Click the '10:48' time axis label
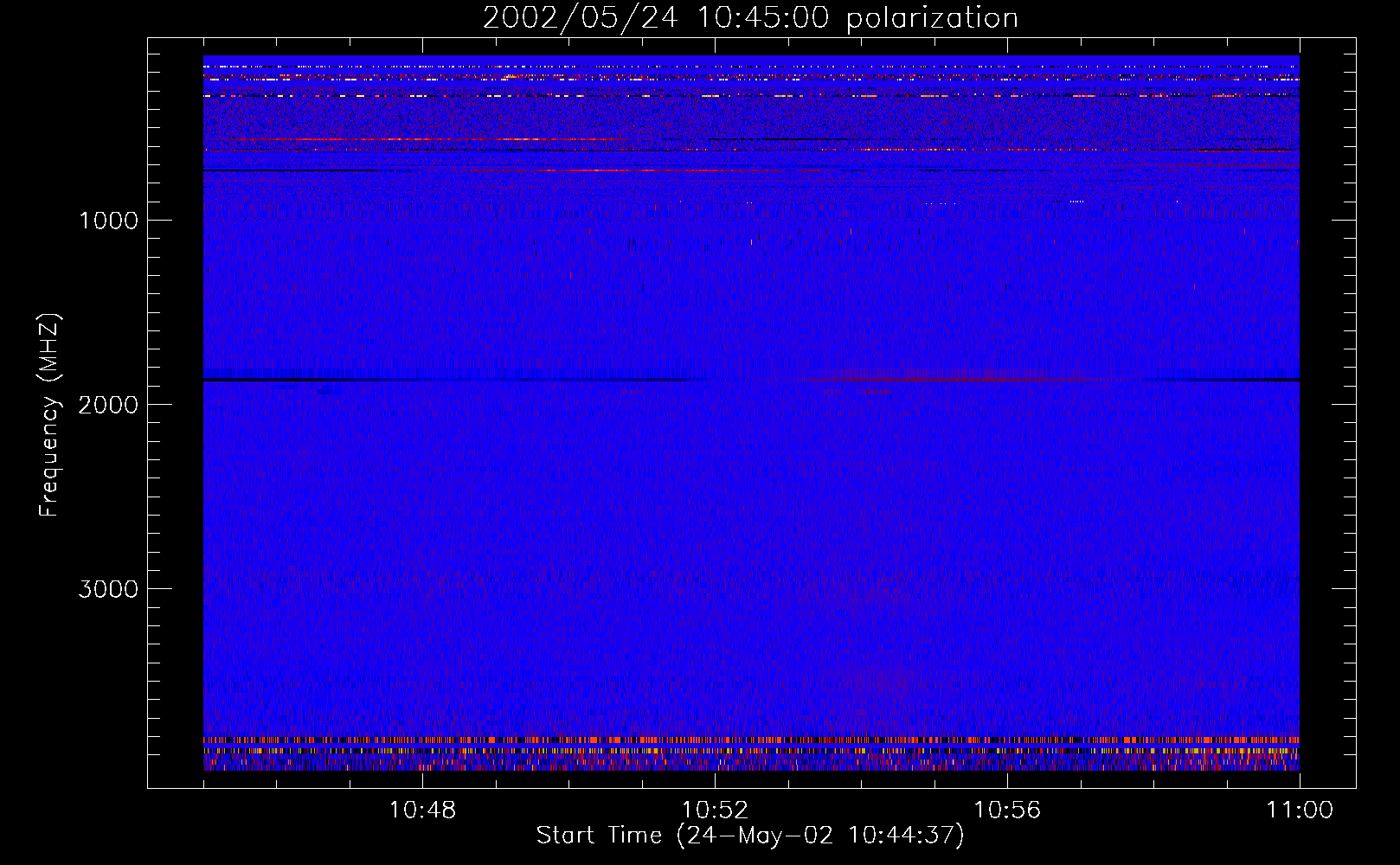Viewport: 1400px width, 865px height. tap(422, 811)
